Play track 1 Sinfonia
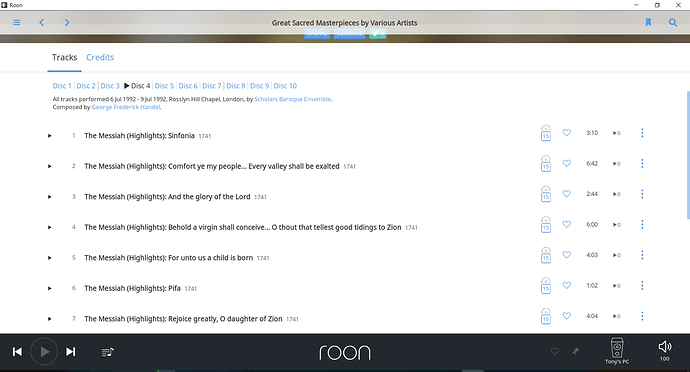 (50, 136)
